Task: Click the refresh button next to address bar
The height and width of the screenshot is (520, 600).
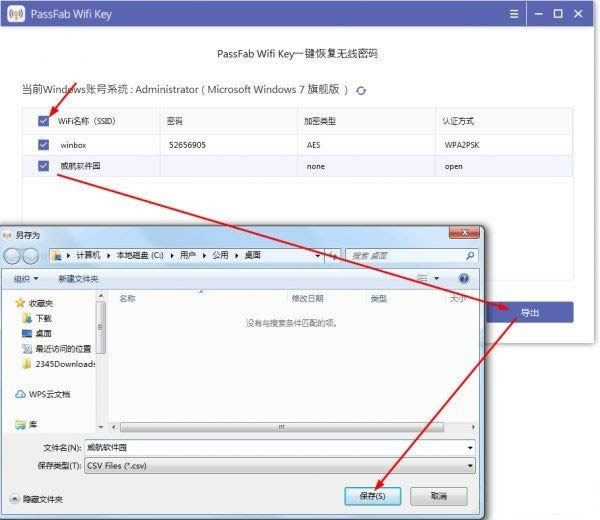Action: coord(333,256)
